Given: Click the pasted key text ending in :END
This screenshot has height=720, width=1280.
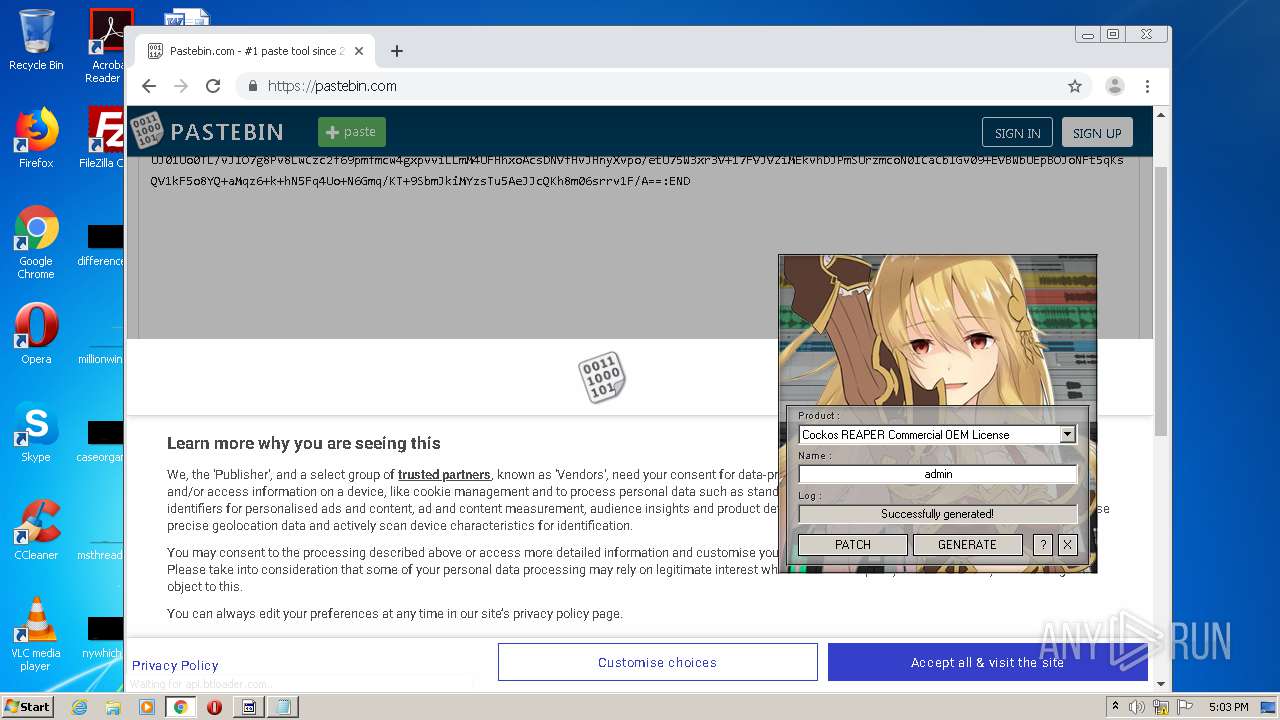Looking at the screenshot, I should [420, 181].
